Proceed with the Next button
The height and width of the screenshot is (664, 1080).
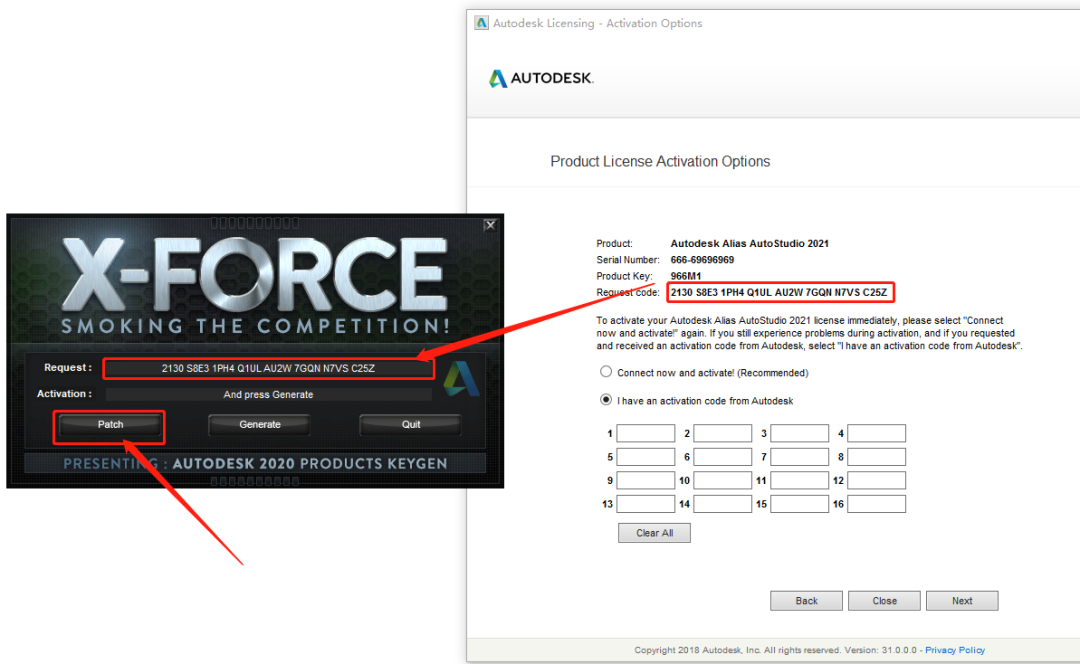(962, 601)
